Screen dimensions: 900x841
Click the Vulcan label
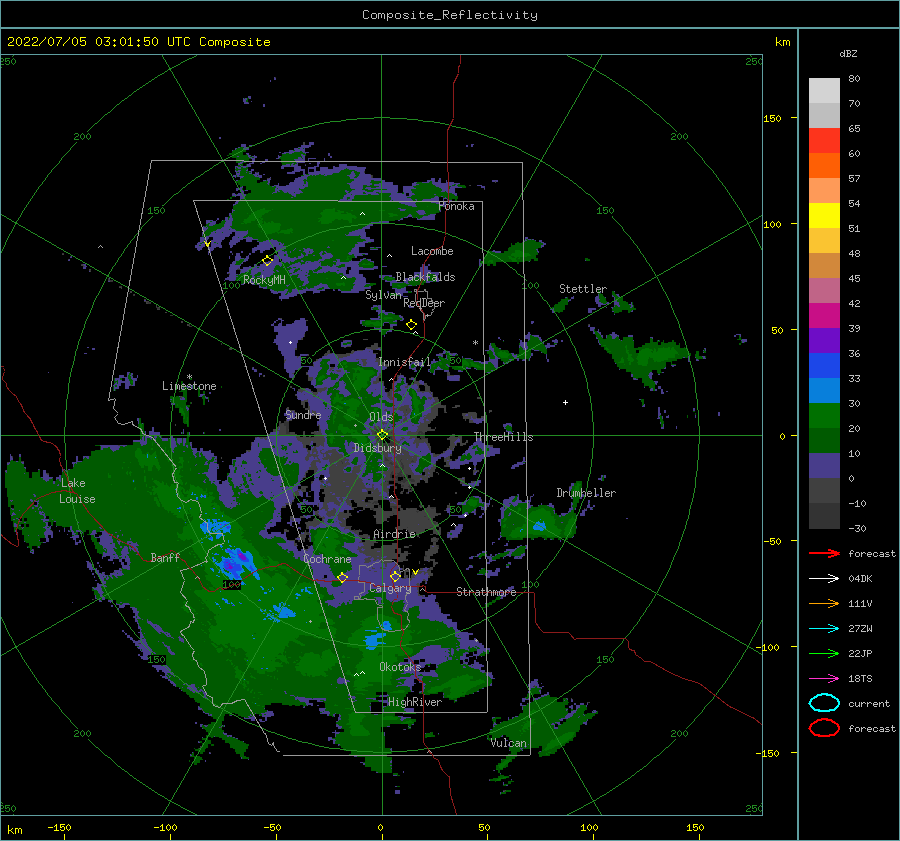click(509, 743)
